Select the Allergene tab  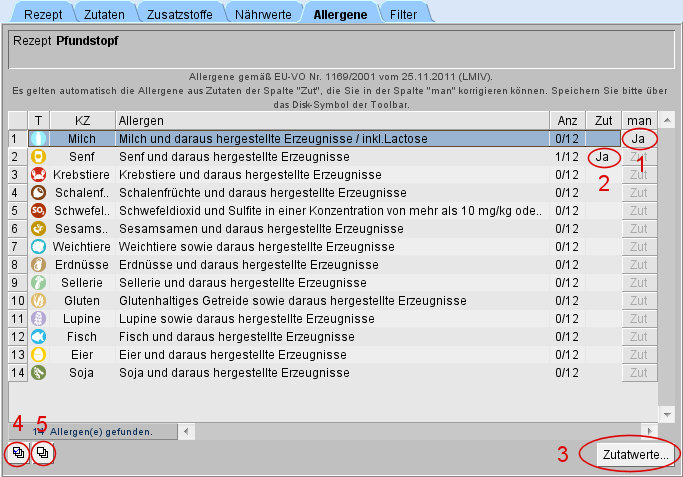click(340, 14)
